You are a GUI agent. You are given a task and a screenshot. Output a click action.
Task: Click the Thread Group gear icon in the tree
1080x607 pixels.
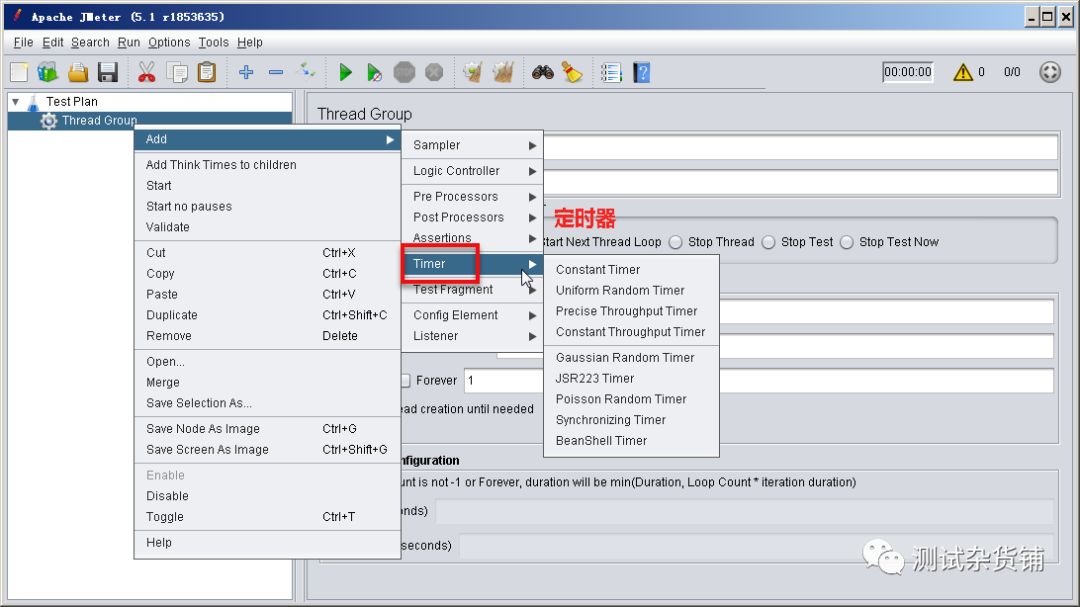49,121
